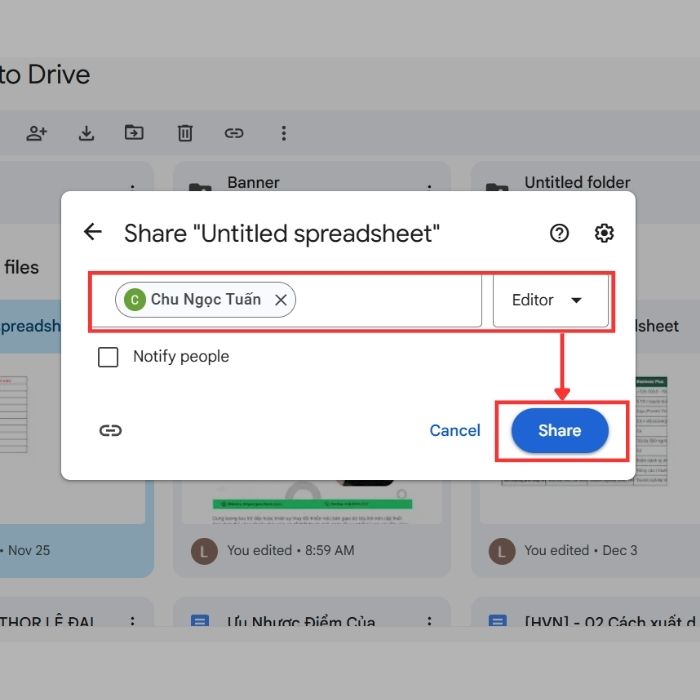Screen dimensions: 700x700
Task: Cancel the share dialog
Action: [454, 430]
